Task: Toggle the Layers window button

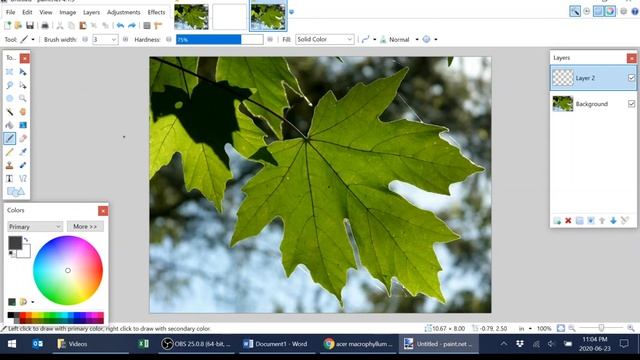Action: [598, 11]
